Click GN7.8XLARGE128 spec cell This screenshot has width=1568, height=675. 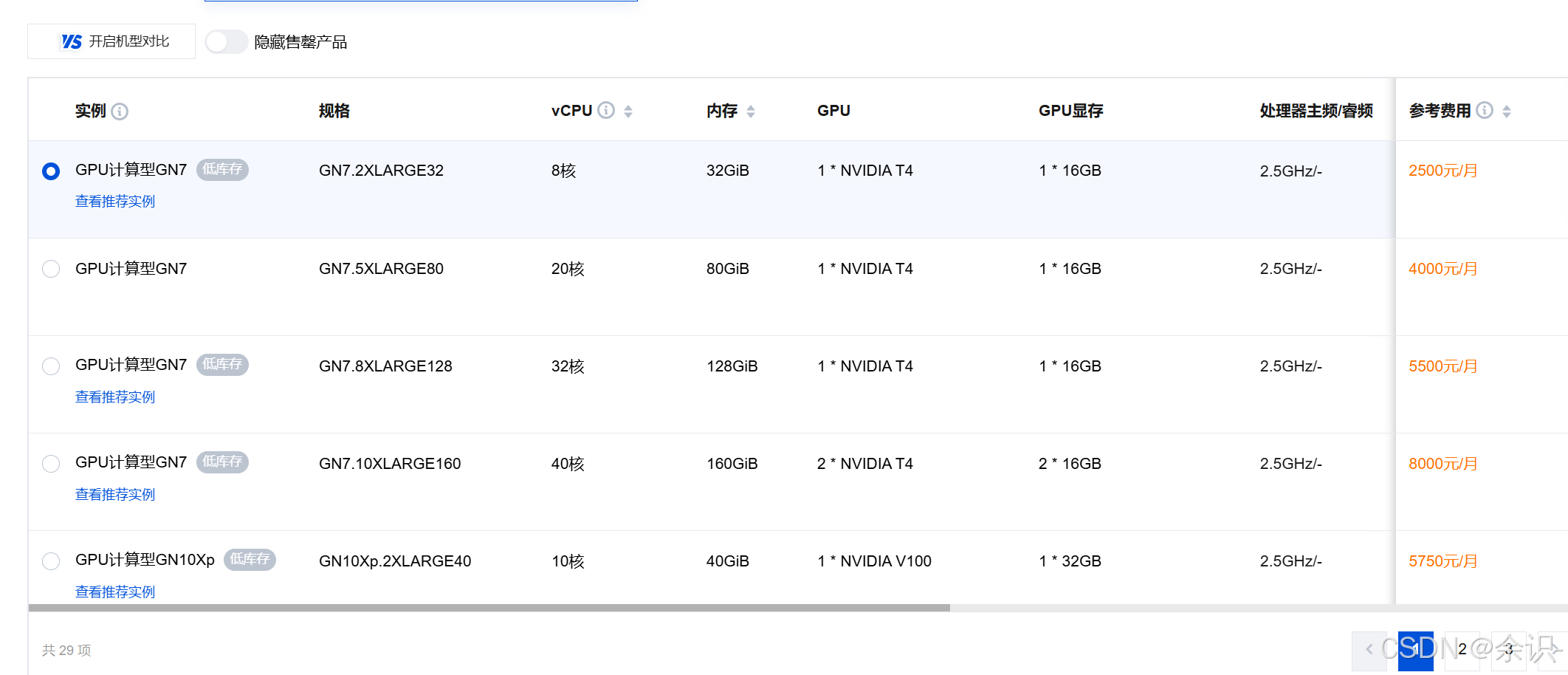(385, 366)
